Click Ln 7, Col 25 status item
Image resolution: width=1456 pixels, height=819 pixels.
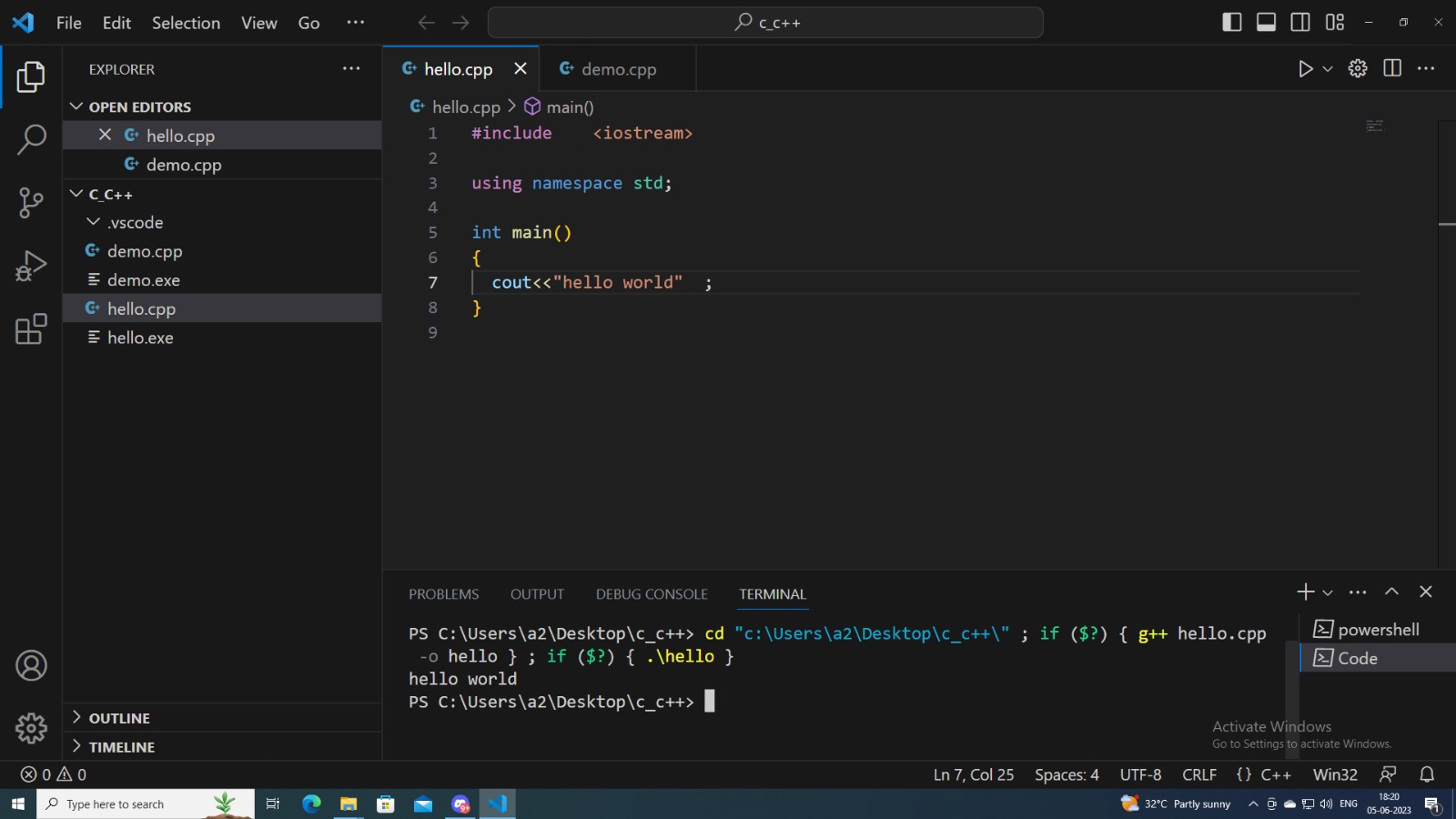[x=973, y=774]
